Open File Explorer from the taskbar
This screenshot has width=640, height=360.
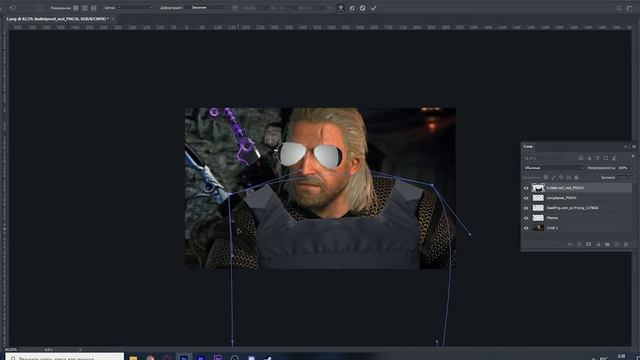pos(133,358)
